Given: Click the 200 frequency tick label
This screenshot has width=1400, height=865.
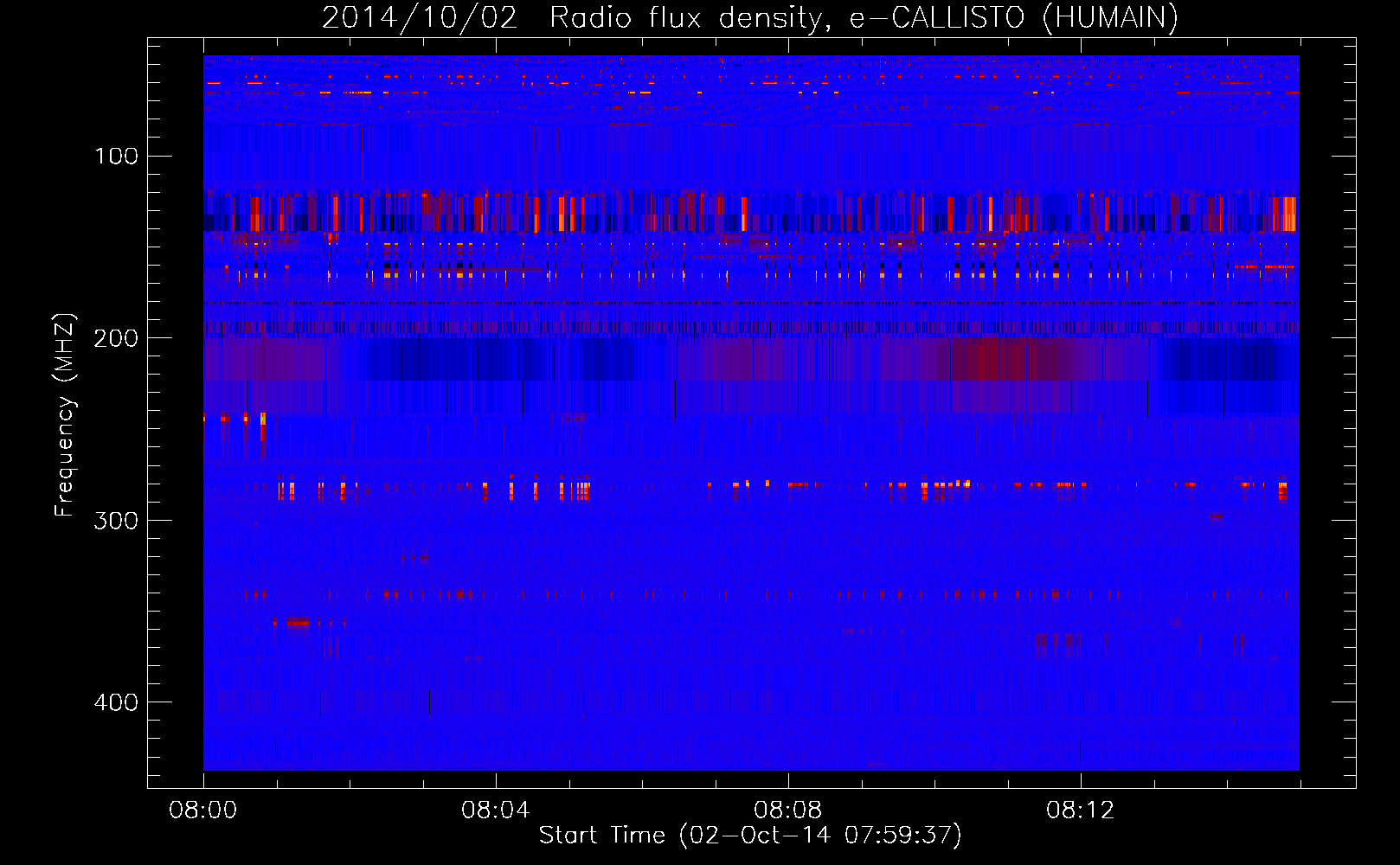Looking at the screenshot, I should (116, 338).
